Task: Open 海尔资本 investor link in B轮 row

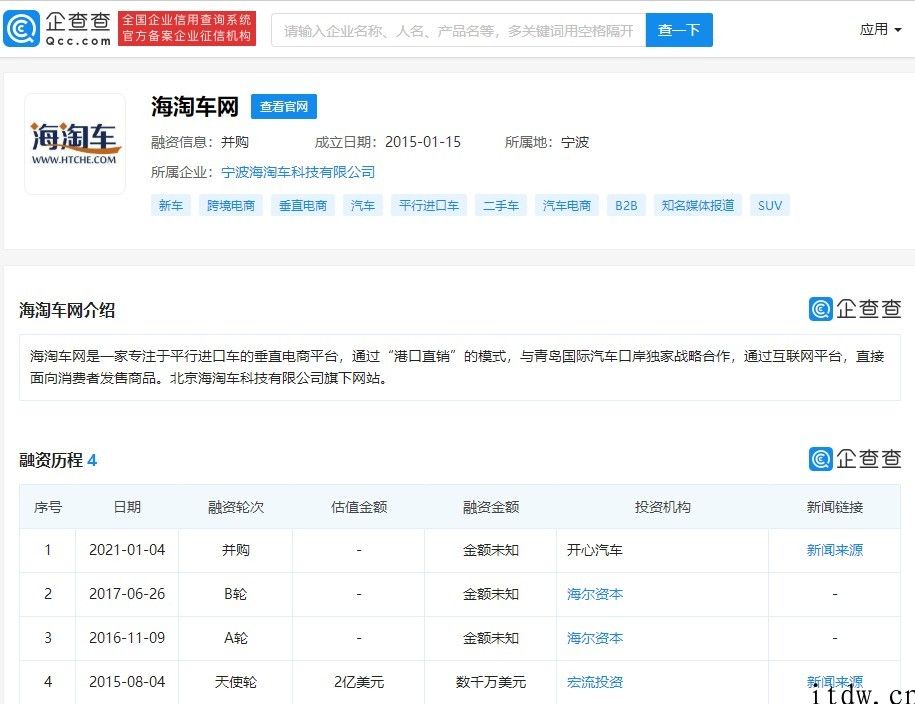Action: click(595, 594)
